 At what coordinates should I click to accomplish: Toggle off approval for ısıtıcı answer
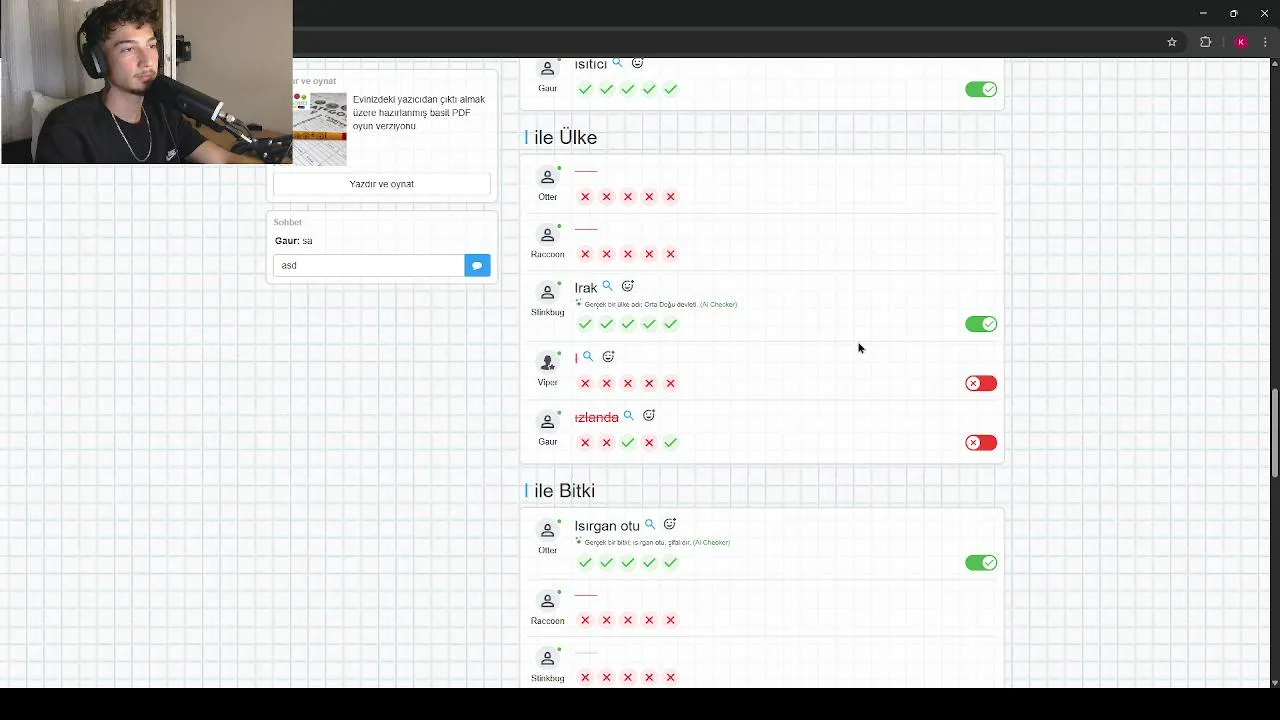[981, 89]
